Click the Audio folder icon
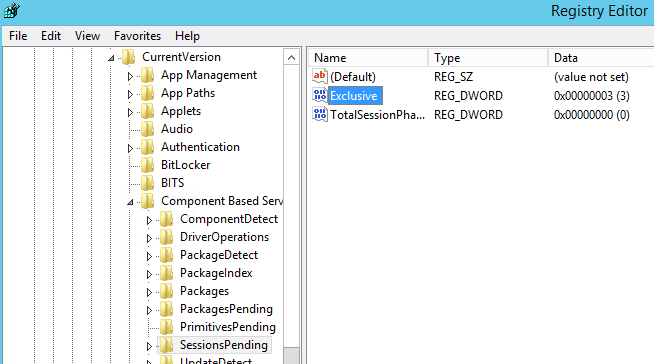This screenshot has height=364, width=654. click(147, 129)
